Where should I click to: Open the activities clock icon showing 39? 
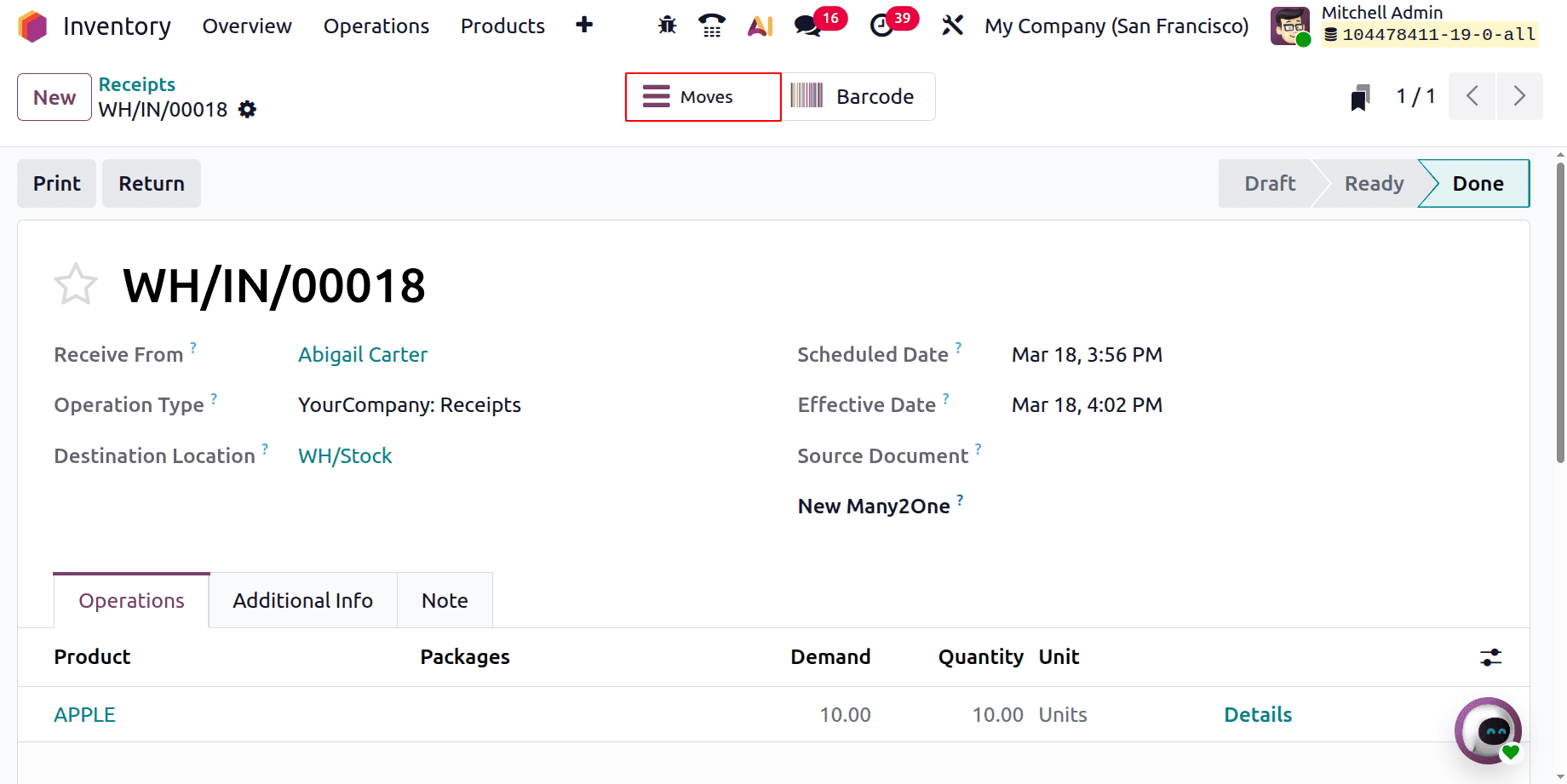880,26
